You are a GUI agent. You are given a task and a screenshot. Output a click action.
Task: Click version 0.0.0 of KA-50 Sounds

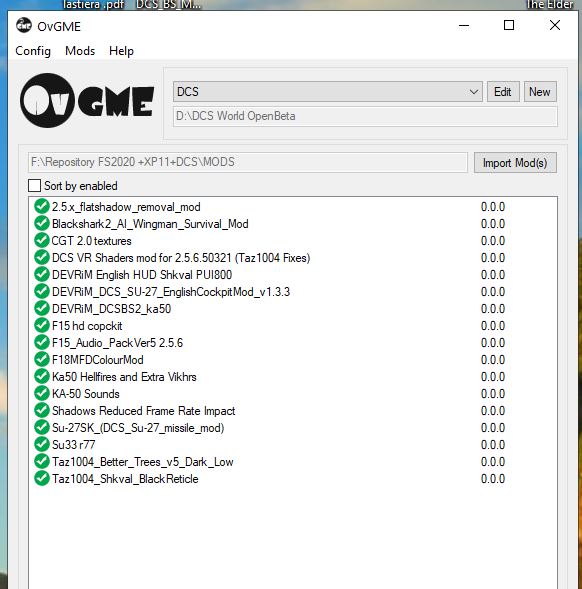(x=493, y=394)
